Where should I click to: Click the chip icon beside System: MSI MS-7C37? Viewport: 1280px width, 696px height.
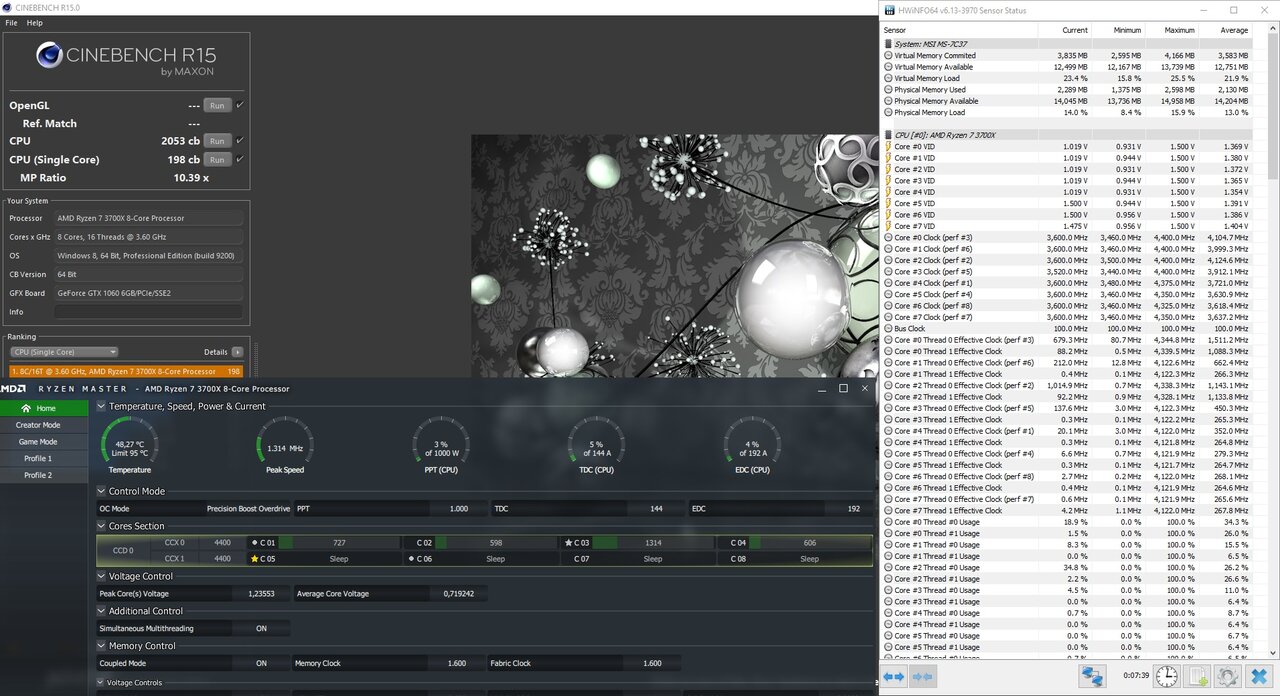[888, 44]
